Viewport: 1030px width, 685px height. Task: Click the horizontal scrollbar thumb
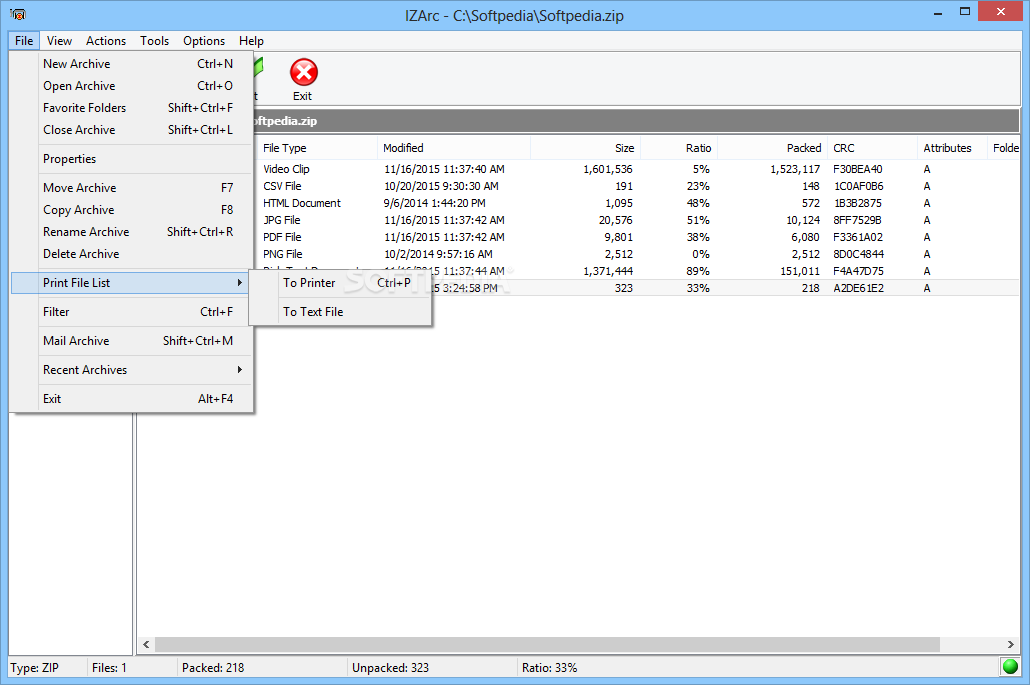click(547, 644)
